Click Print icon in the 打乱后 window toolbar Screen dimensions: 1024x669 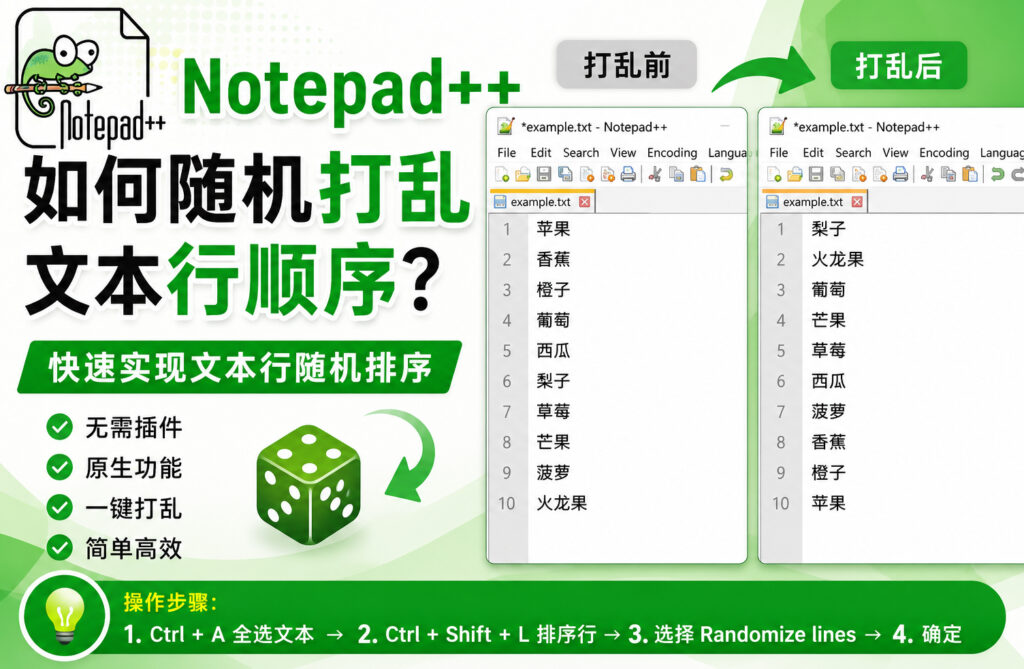901,174
